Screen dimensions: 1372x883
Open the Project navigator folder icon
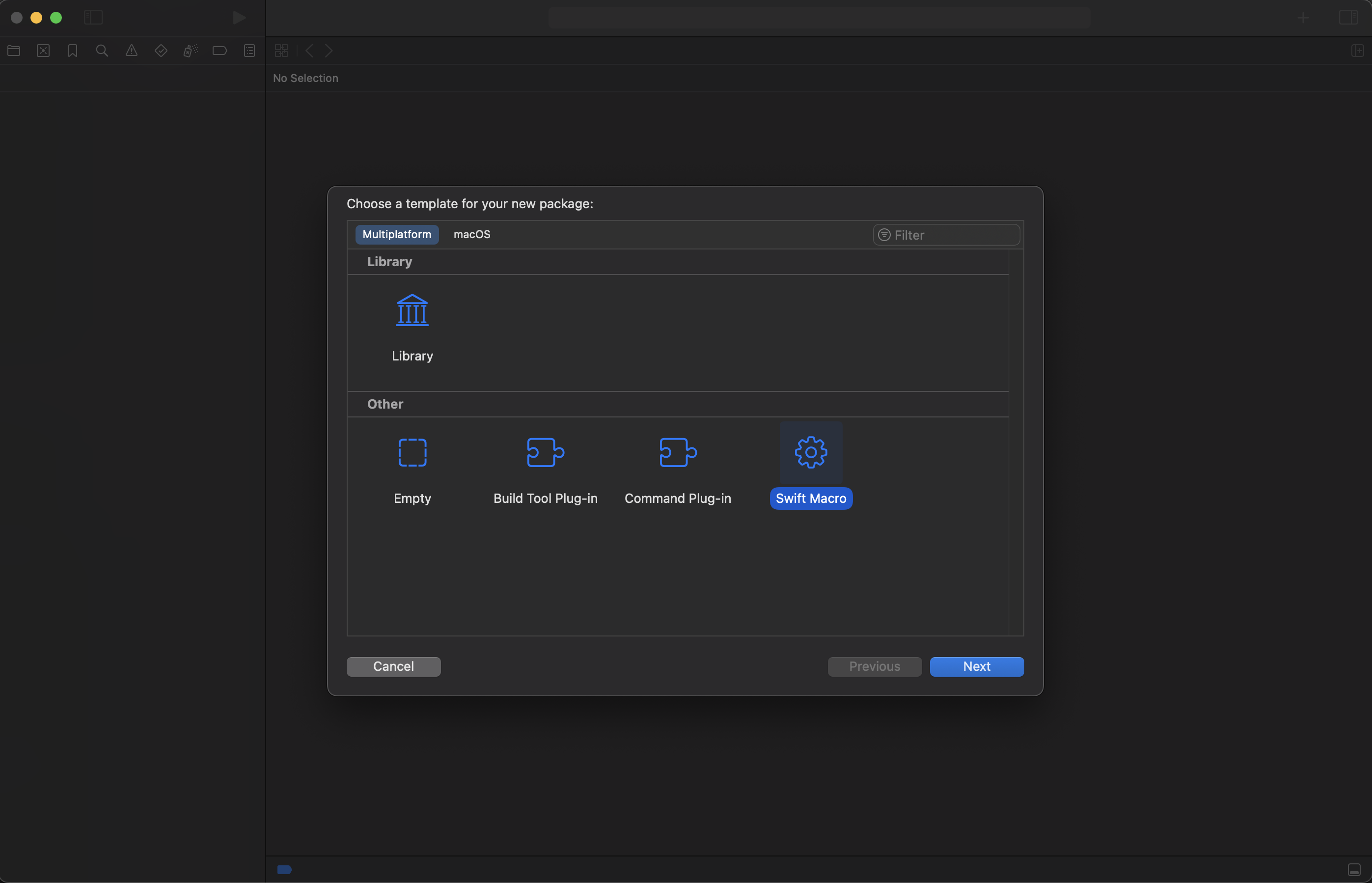pos(14,51)
